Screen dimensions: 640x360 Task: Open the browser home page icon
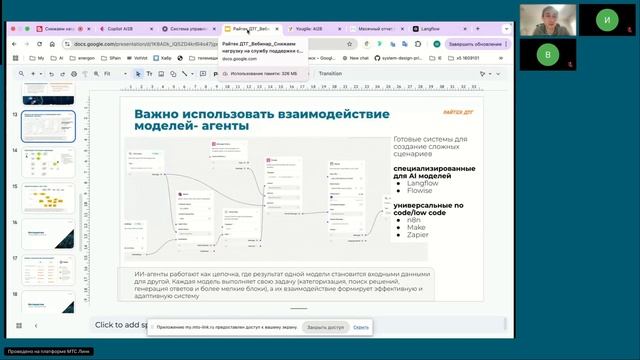(x=52, y=44)
